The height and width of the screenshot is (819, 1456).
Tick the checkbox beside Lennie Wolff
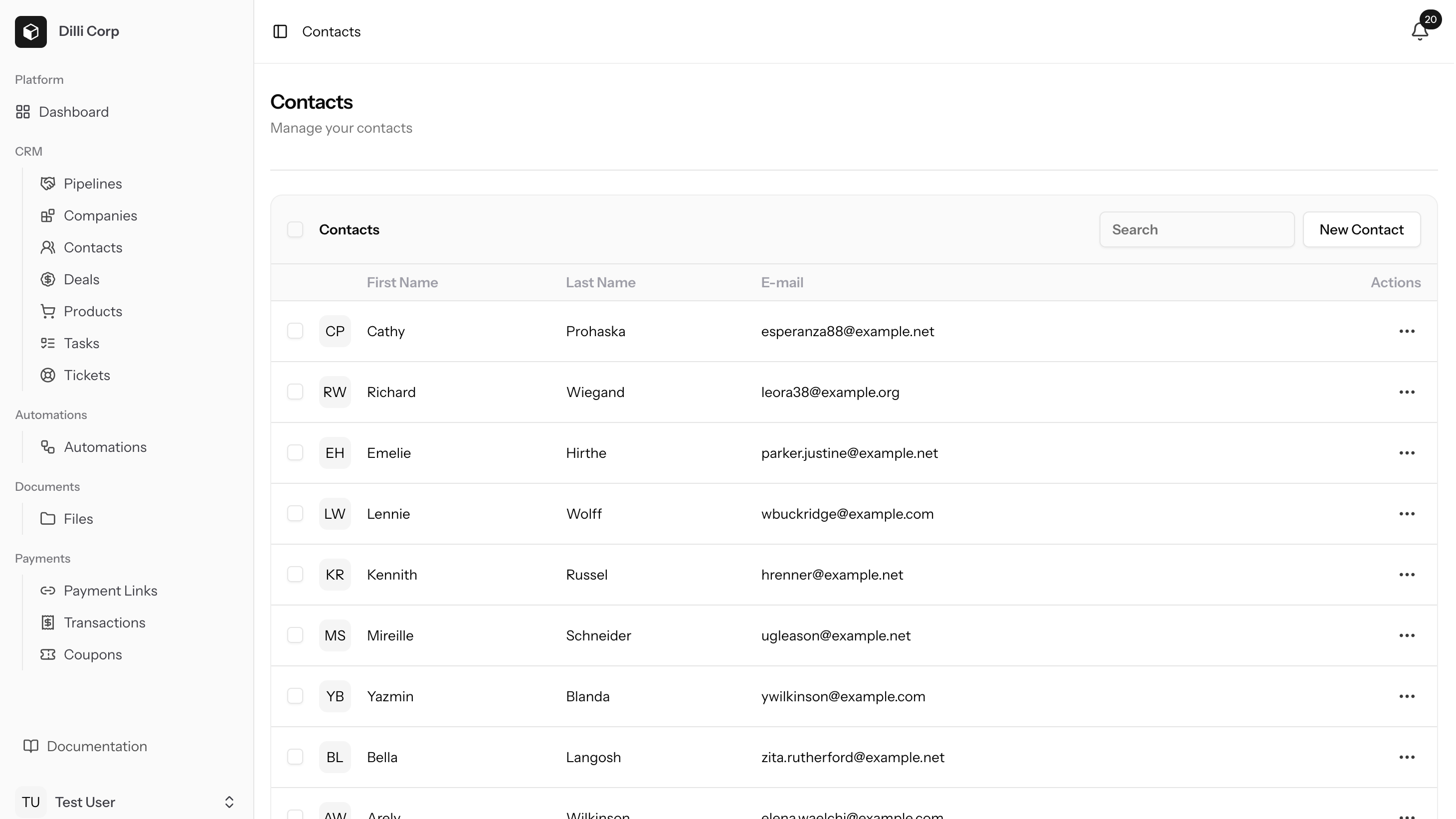[x=295, y=514]
